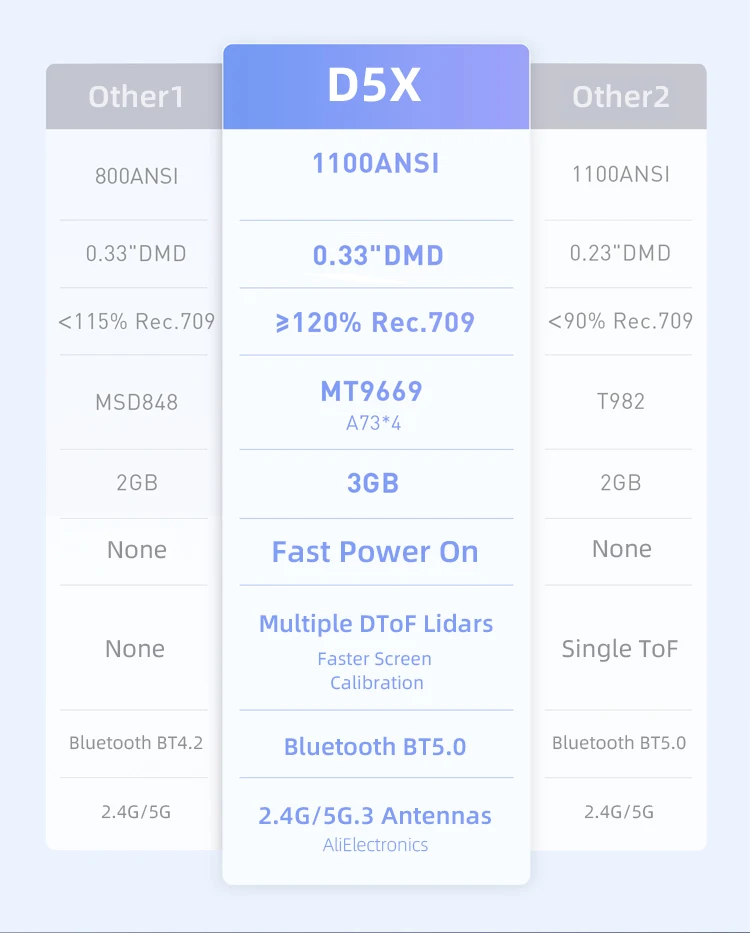The image size is (750, 933).
Task: Click Multiple DToF Lidars heading
Action: [375, 624]
